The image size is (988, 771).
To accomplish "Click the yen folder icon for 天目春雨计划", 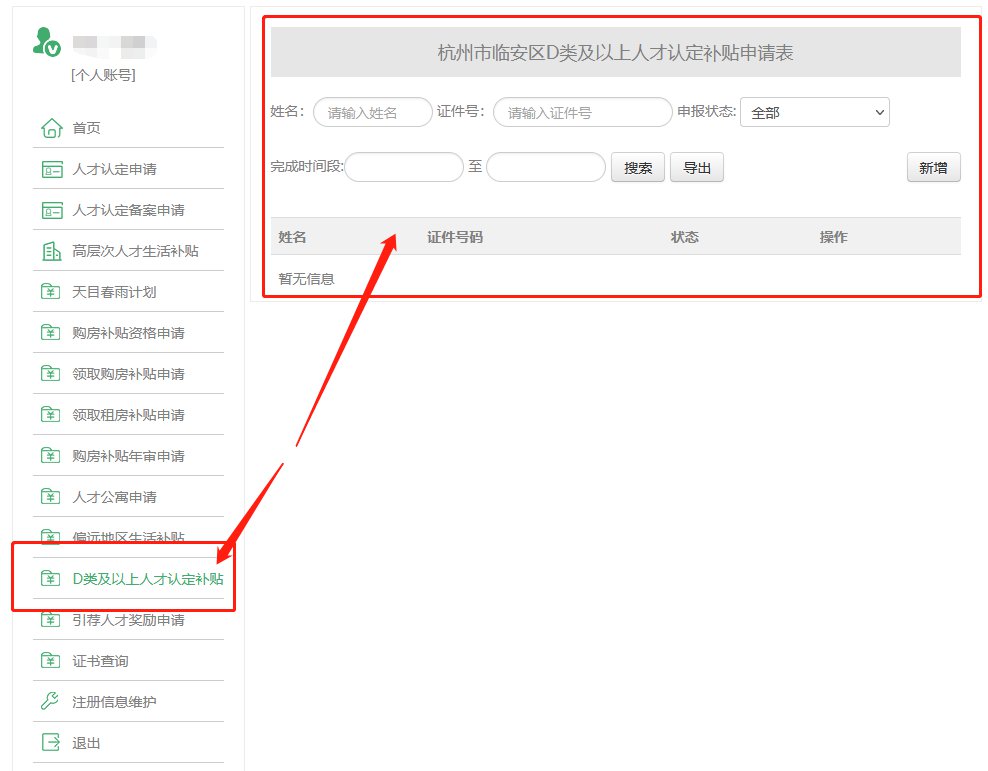I will tap(51, 292).
